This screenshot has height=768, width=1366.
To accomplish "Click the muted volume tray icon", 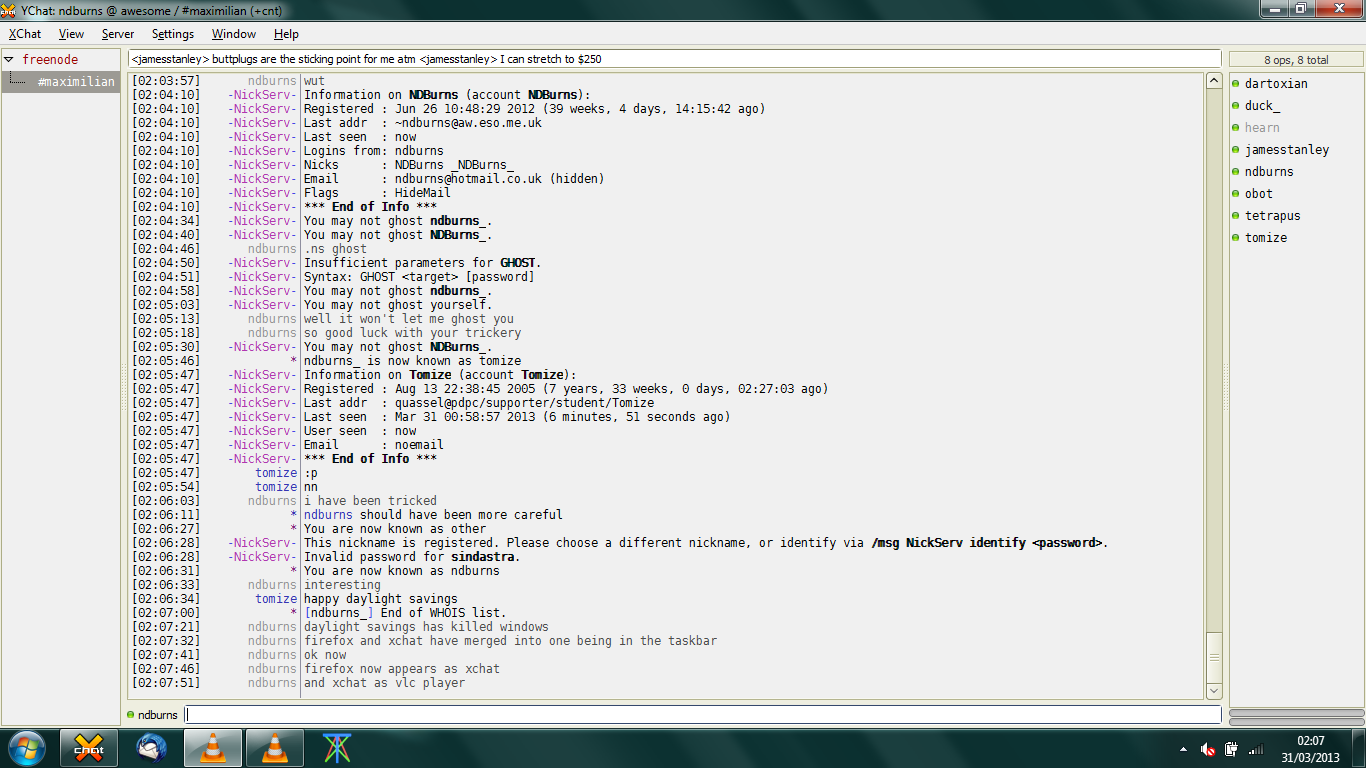I will click(1208, 749).
